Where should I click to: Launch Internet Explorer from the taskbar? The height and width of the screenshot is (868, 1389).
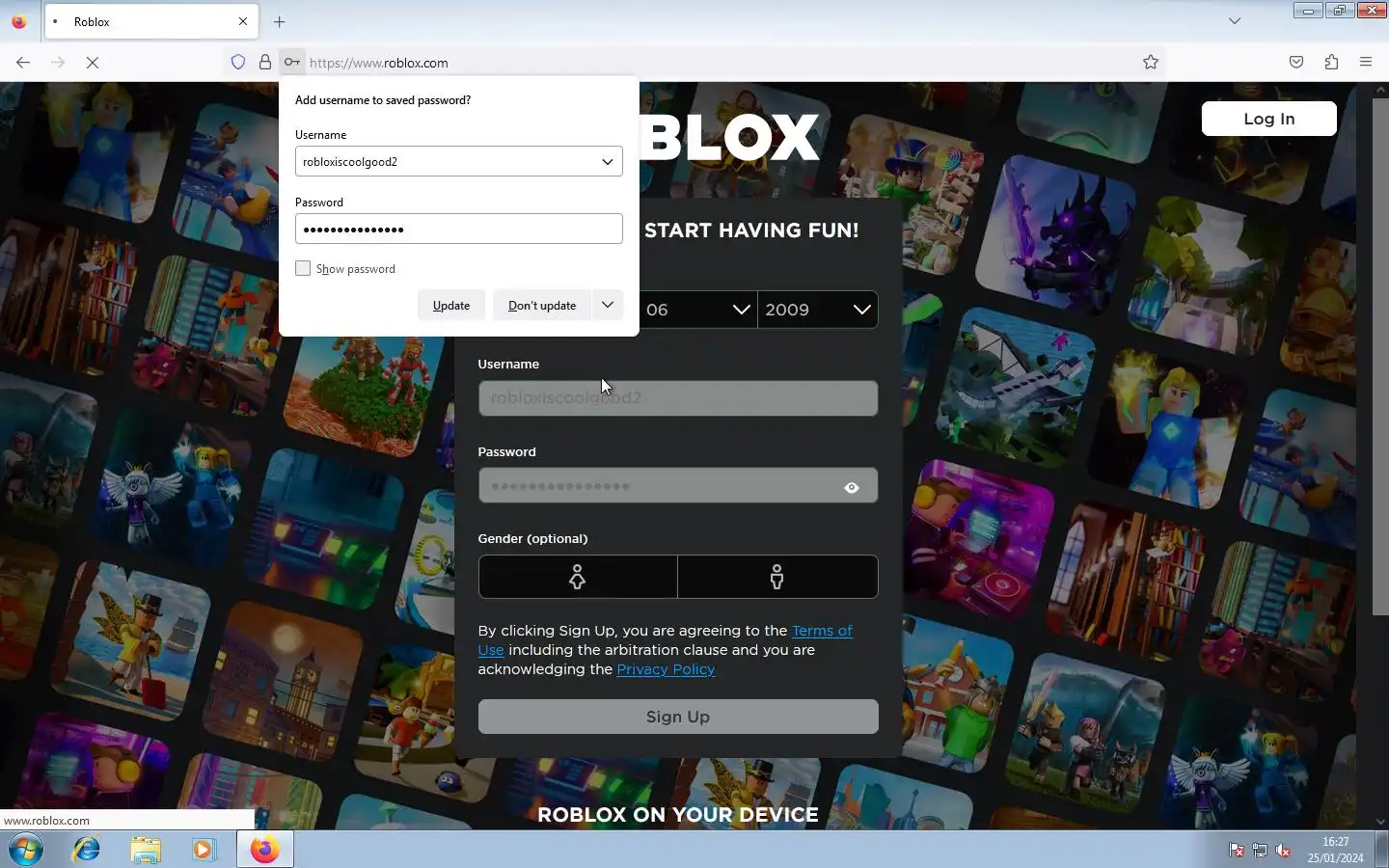point(87,850)
